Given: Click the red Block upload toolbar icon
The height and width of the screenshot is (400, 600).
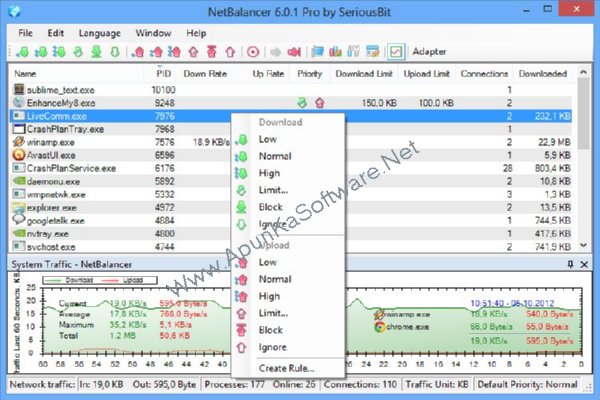Looking at the screenshot, I should pos(212,52).
